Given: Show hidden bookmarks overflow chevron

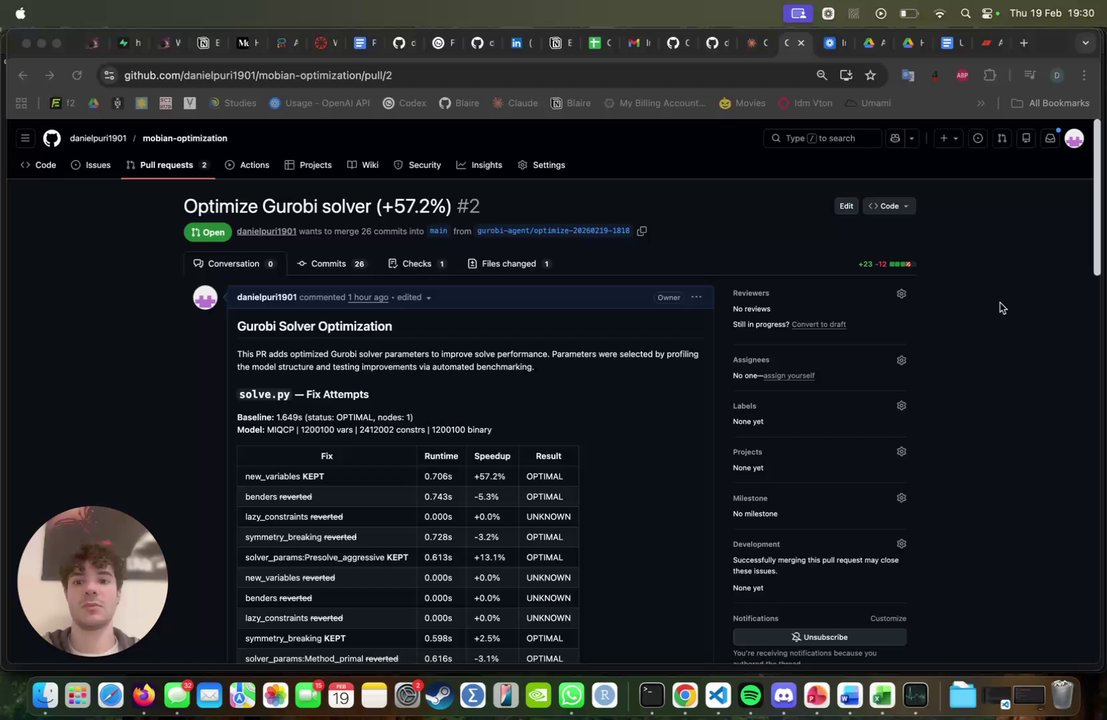Looking at the screenshot, I should coord(981,103).
